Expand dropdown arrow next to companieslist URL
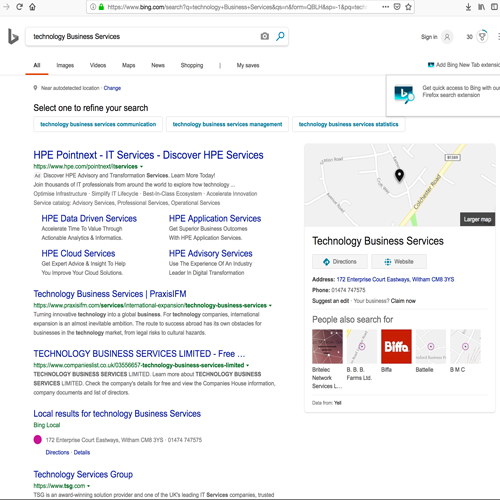The image size is (500, 500). tap(248, 365)
